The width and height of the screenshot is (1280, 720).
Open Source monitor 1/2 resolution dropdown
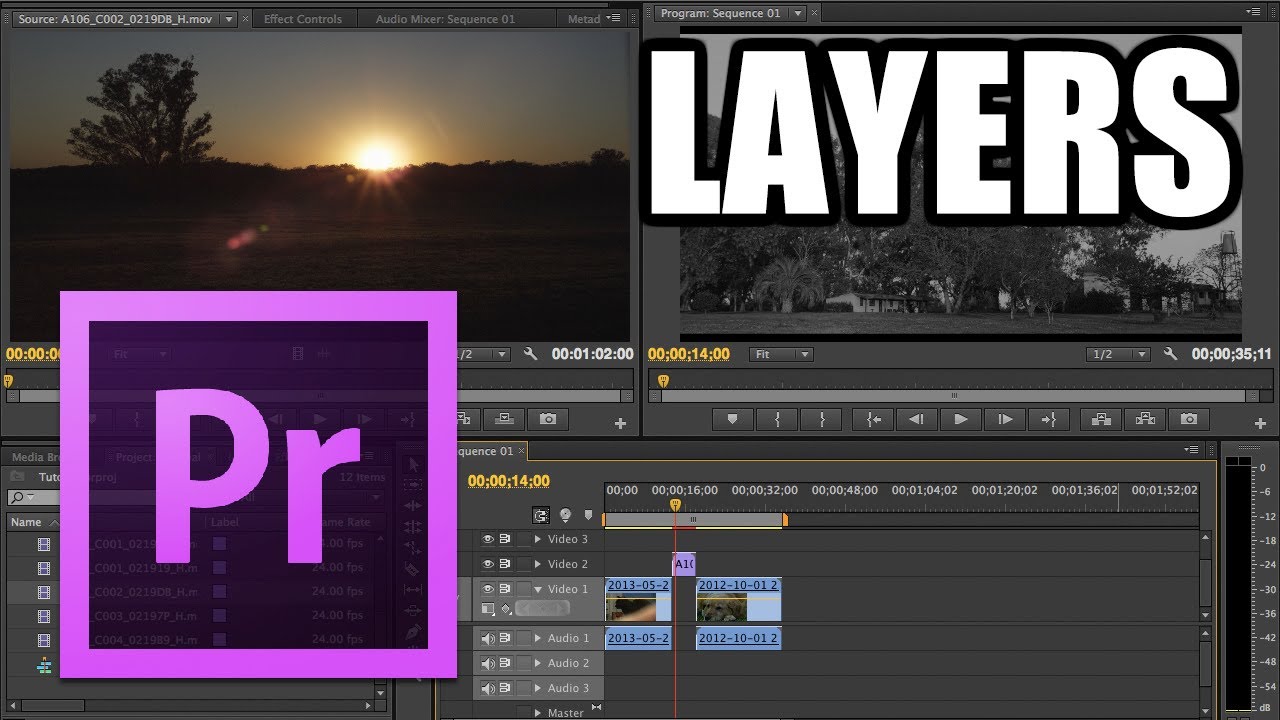point(484,354)
